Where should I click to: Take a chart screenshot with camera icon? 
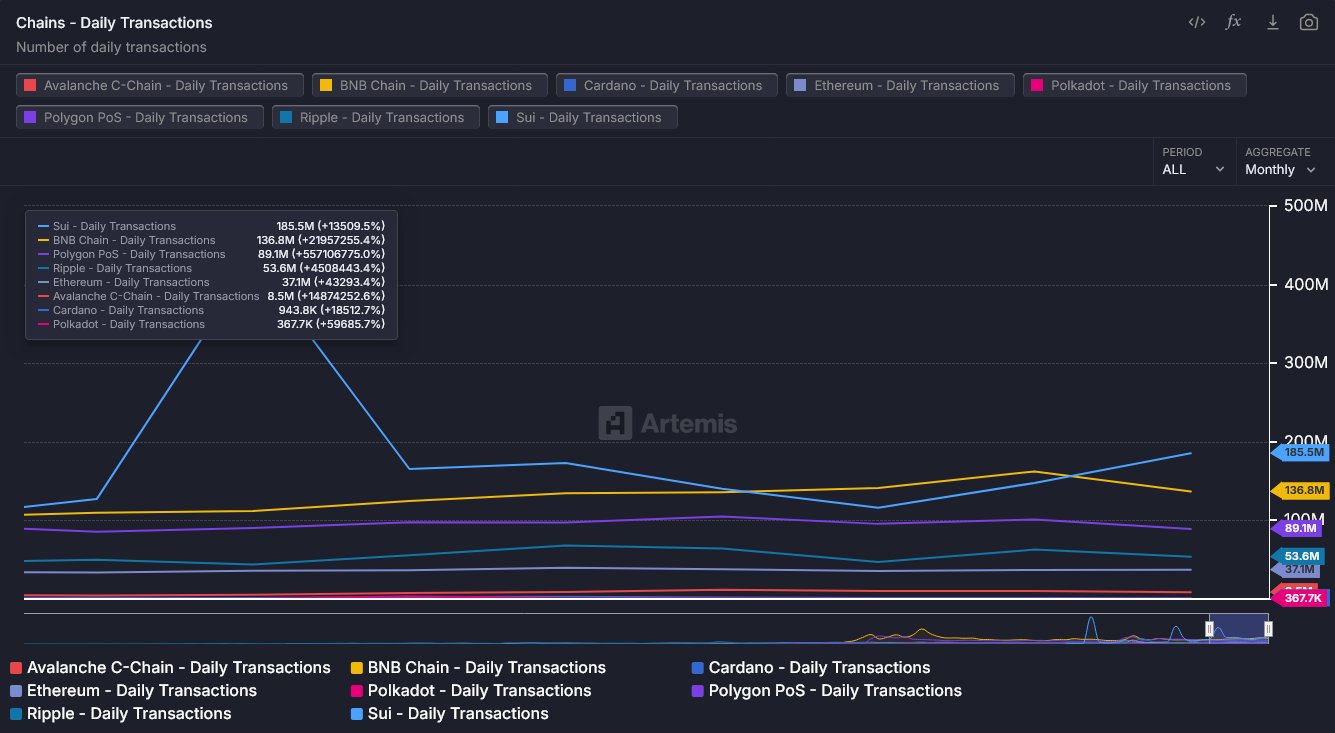[1308, 22]
